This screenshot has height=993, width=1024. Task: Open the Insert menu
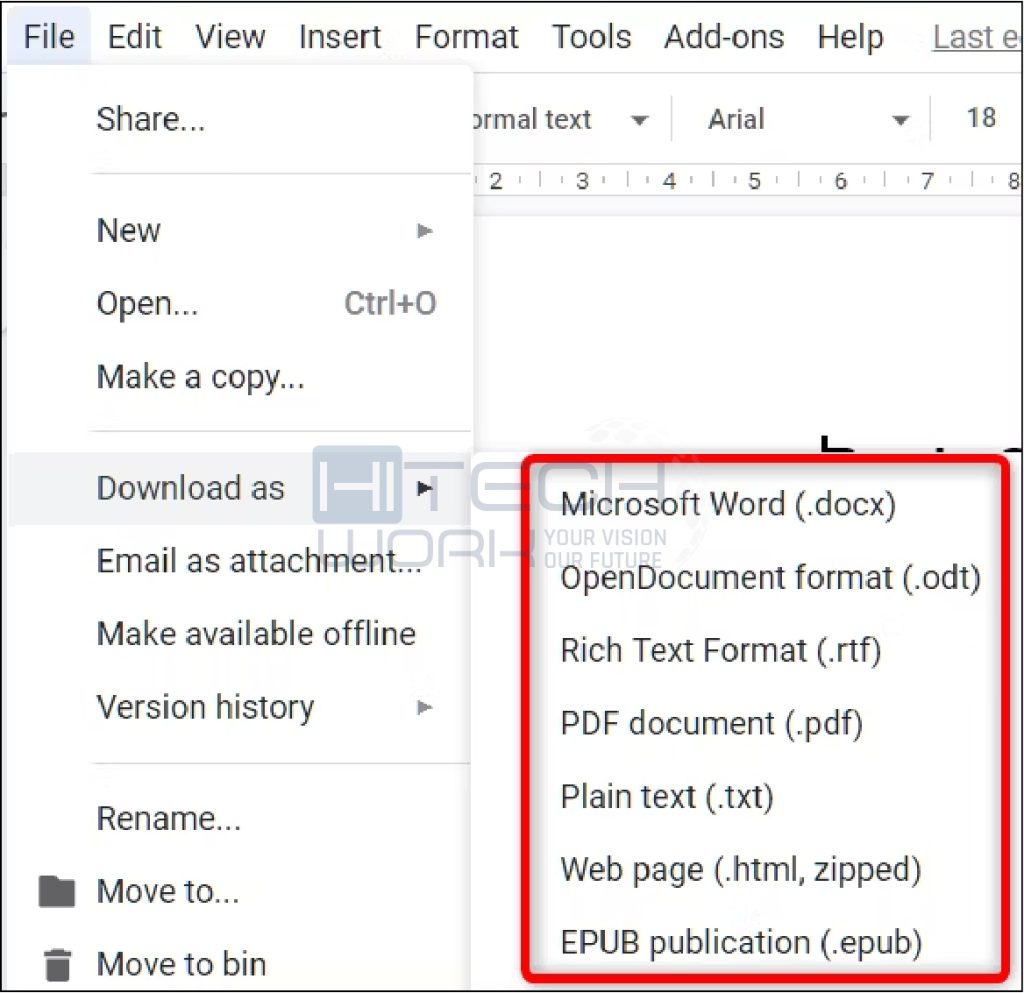[x=340, y=37]
